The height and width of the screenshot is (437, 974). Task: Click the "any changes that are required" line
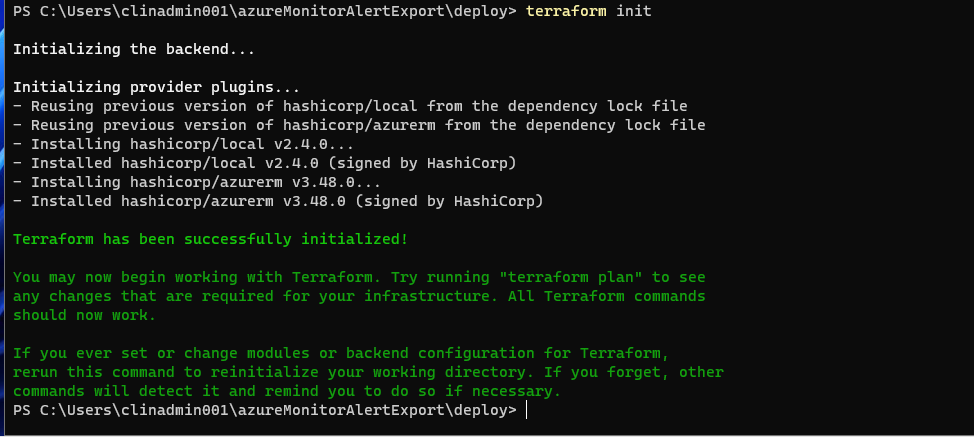(359, 297)
